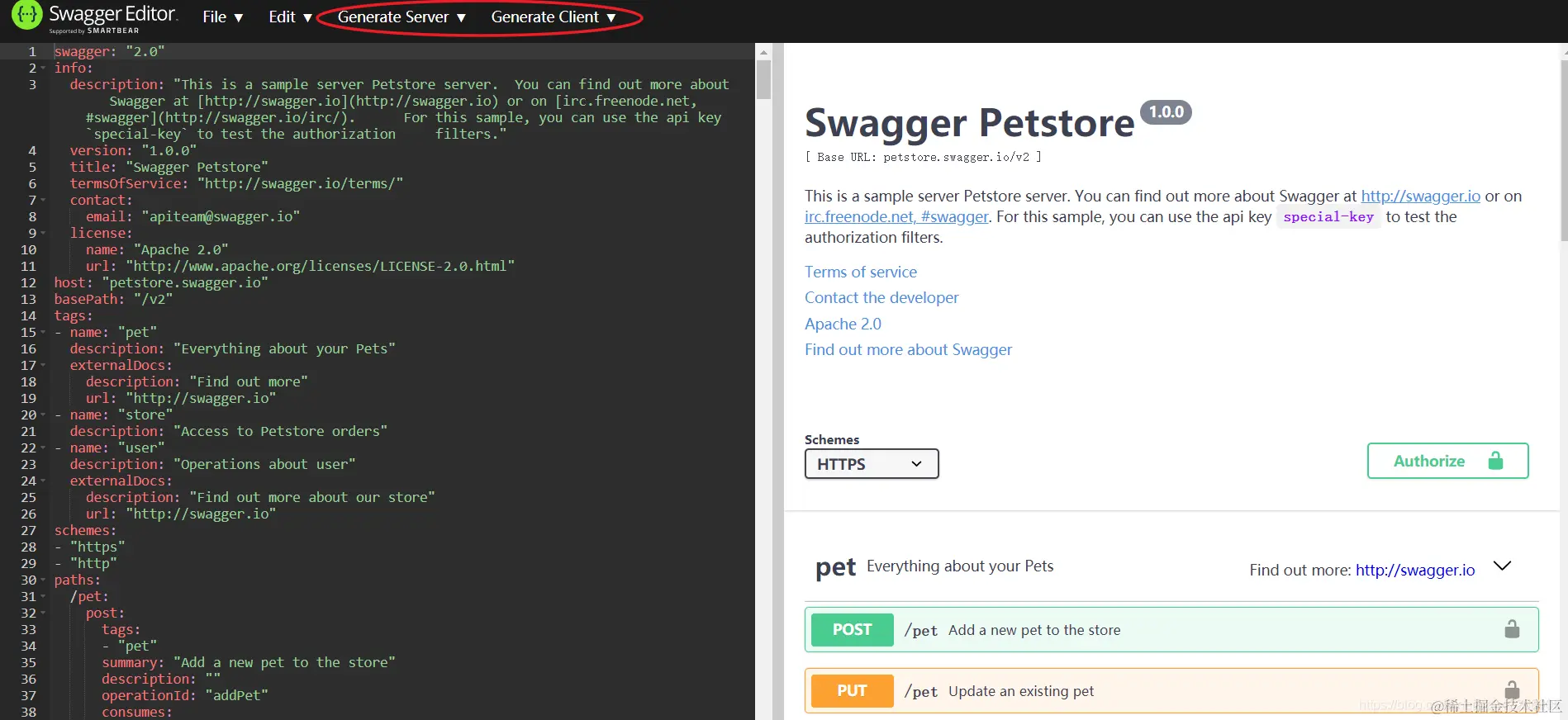This screenshot has width=1568, height=720.
Task: Open the Edit menu
Action: click(290, 17)
